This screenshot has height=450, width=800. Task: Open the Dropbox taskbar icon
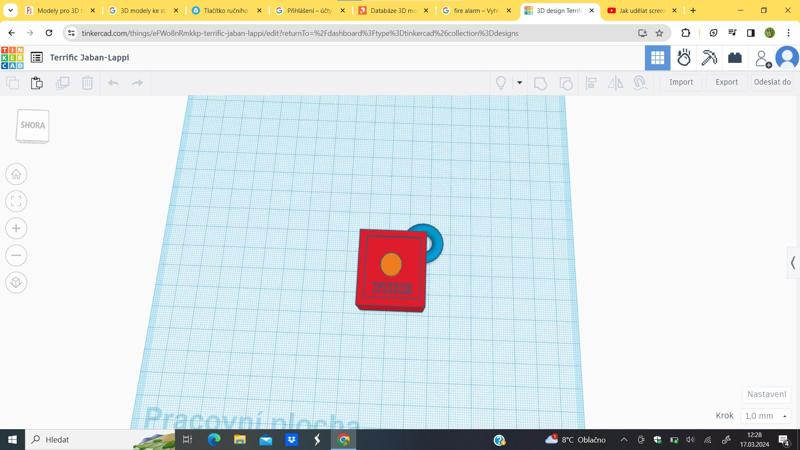click(291, 439)
